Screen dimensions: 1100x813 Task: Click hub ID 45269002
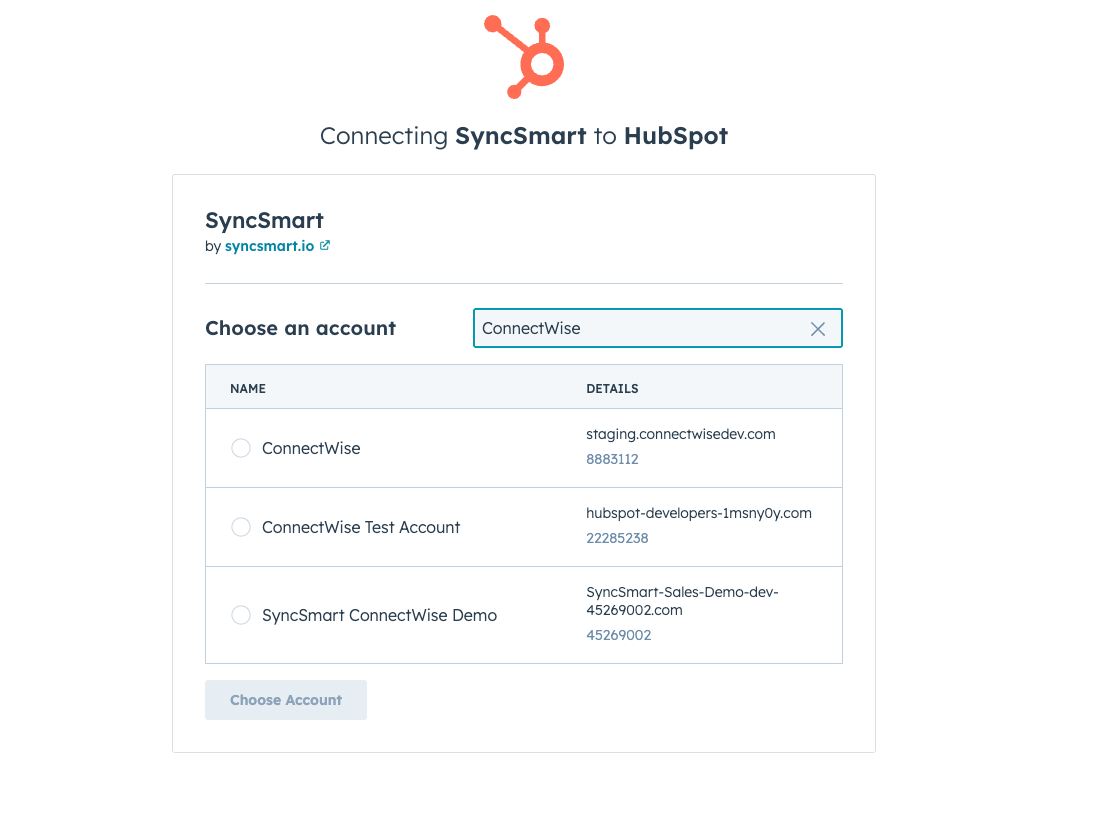[618, 635]
